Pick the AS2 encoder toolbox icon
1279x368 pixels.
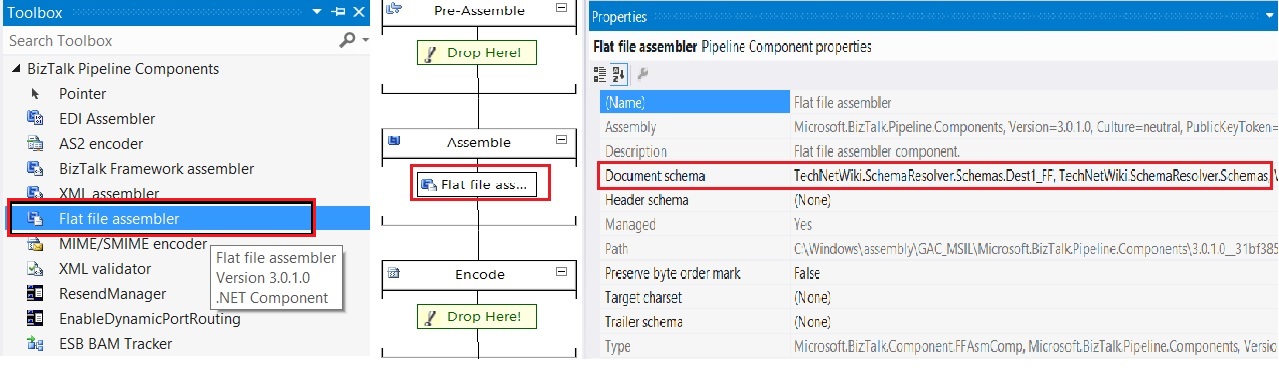point(35,144)
